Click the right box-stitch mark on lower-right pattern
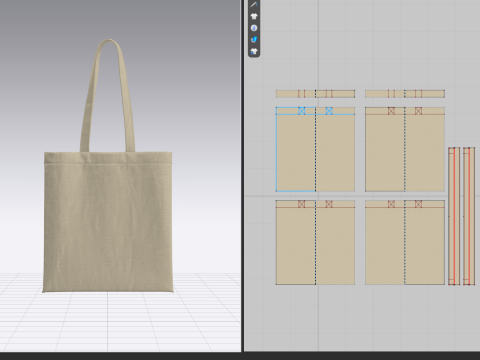The image size is (480, 360). (x=419, y=204)
